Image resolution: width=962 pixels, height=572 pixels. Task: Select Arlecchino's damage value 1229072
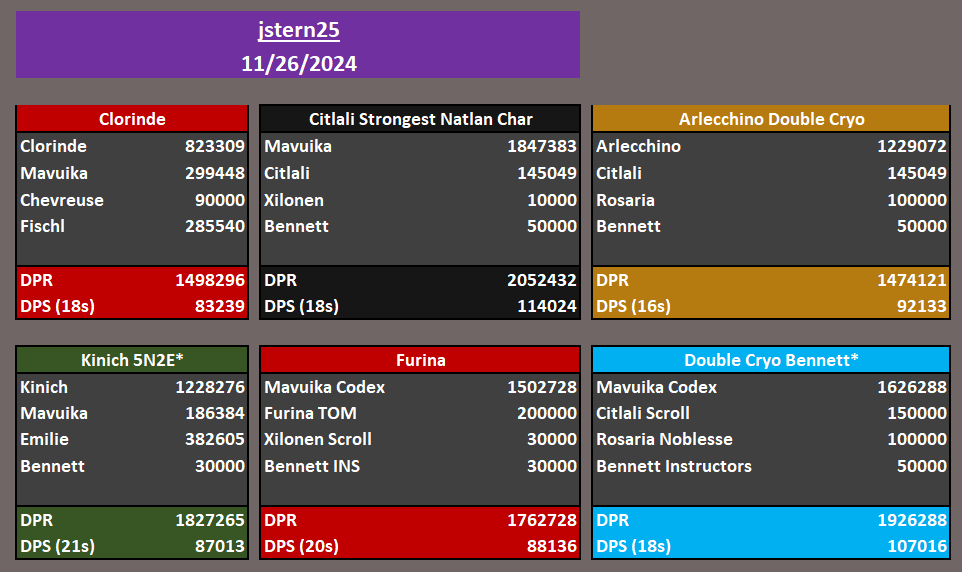(x=911, y=146)
